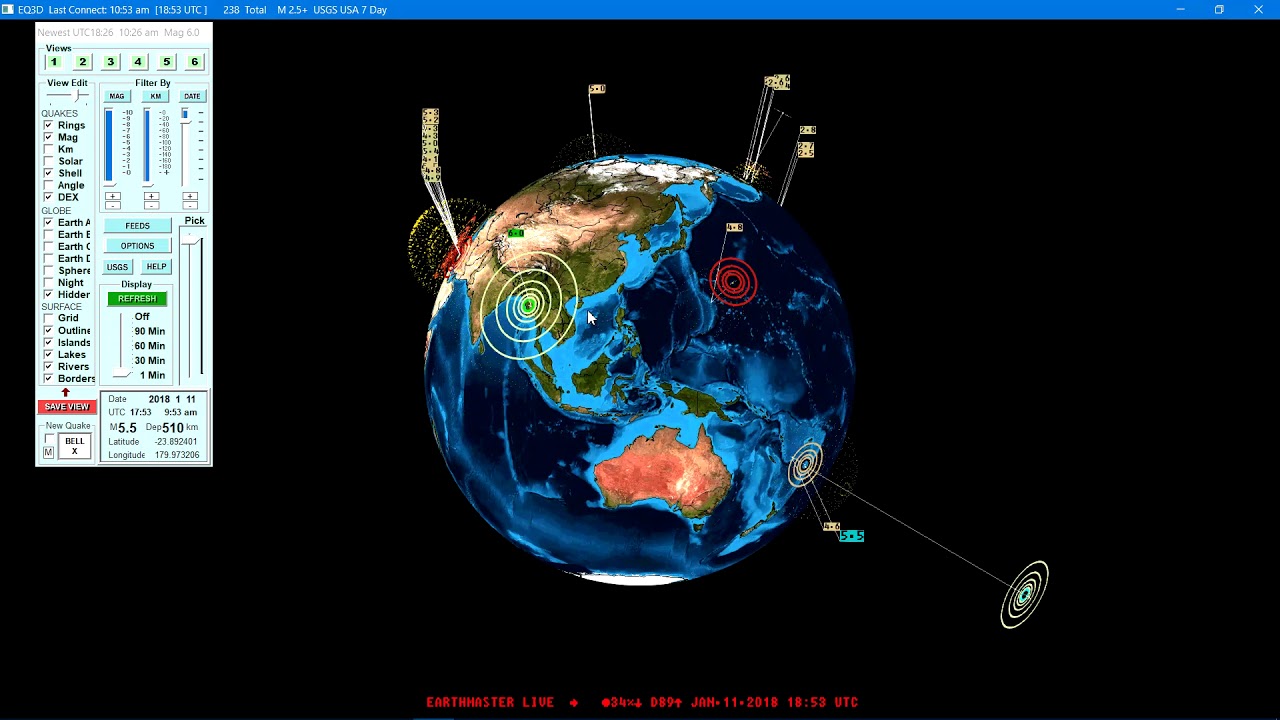Open HELP
The height and width of the screenshot is (720, 1280).
coord(156,267)
